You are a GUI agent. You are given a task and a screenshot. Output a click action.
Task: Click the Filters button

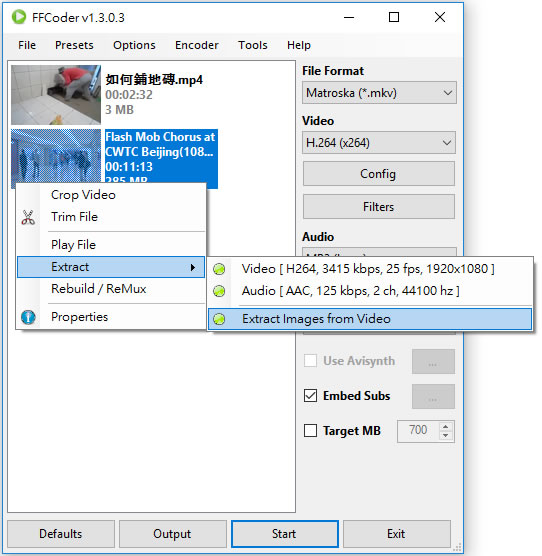(x=379, y=207)
